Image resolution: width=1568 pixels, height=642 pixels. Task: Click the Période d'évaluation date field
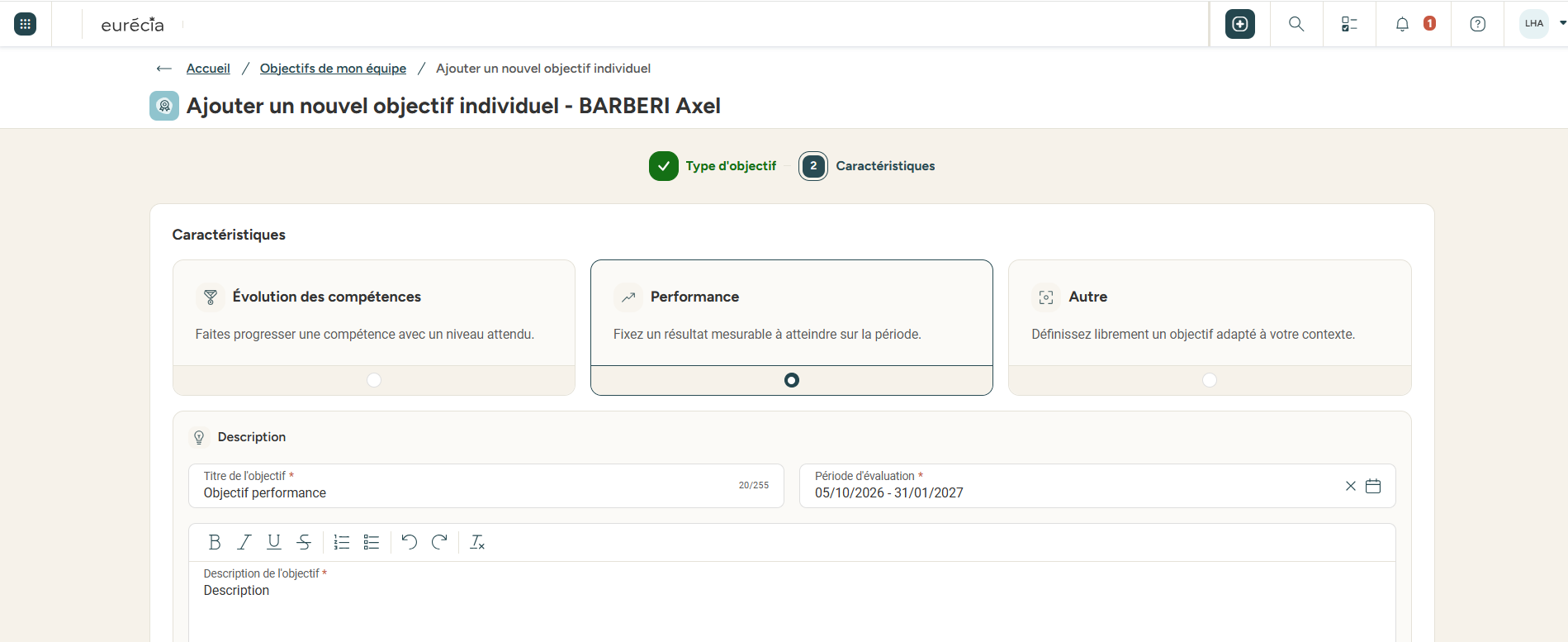pos(1097,486)
